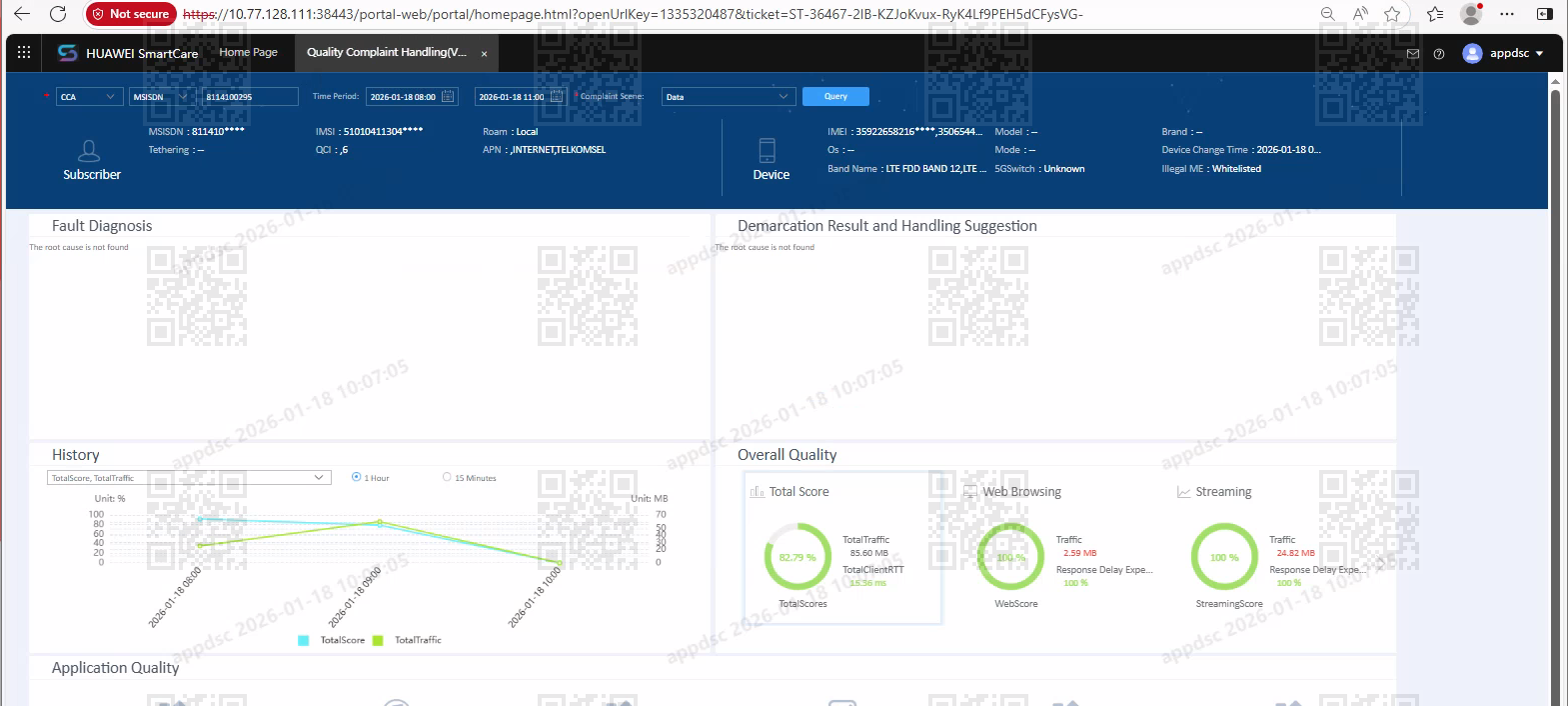Screen dimensions: 1568x706
Task: Click the Streaming card title
Action: pos(1223,492)
